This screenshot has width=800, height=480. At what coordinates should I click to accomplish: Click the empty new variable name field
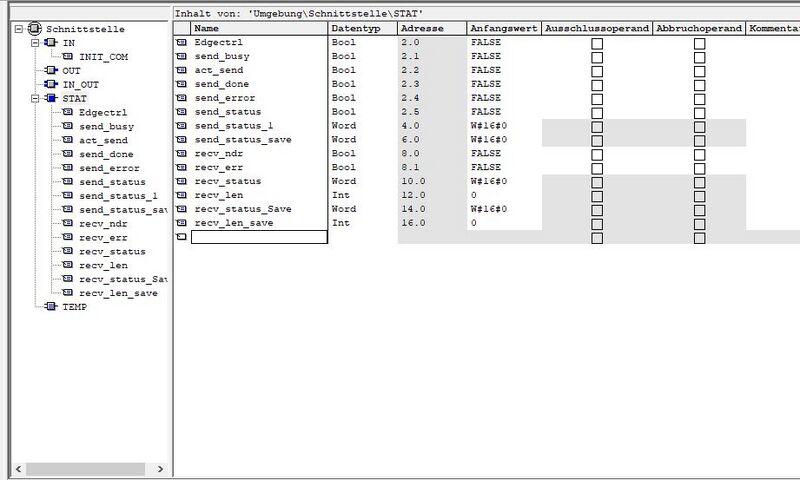point(259,237)
